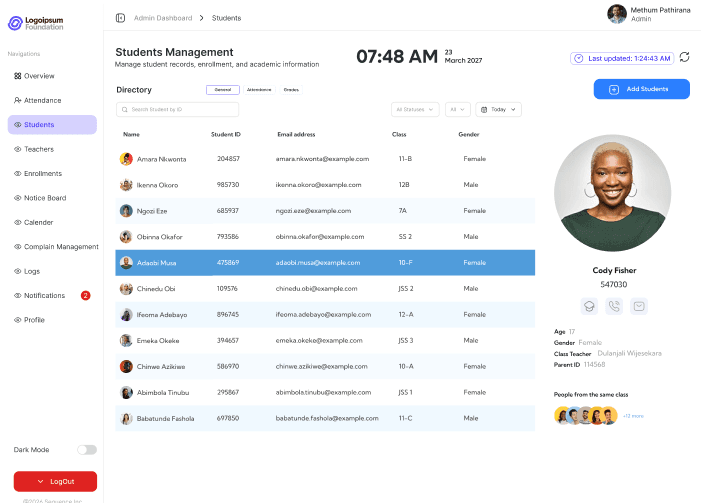Click email emeka.okeke@example.com

pyautogui.click(x=319, y=340)
